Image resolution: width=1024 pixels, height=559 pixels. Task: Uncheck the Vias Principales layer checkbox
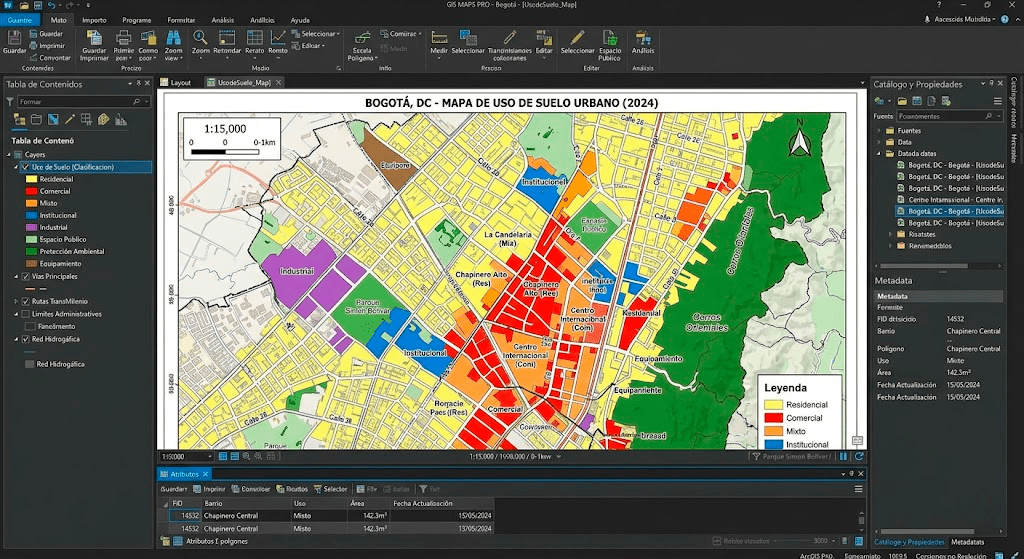pos(26,276)
